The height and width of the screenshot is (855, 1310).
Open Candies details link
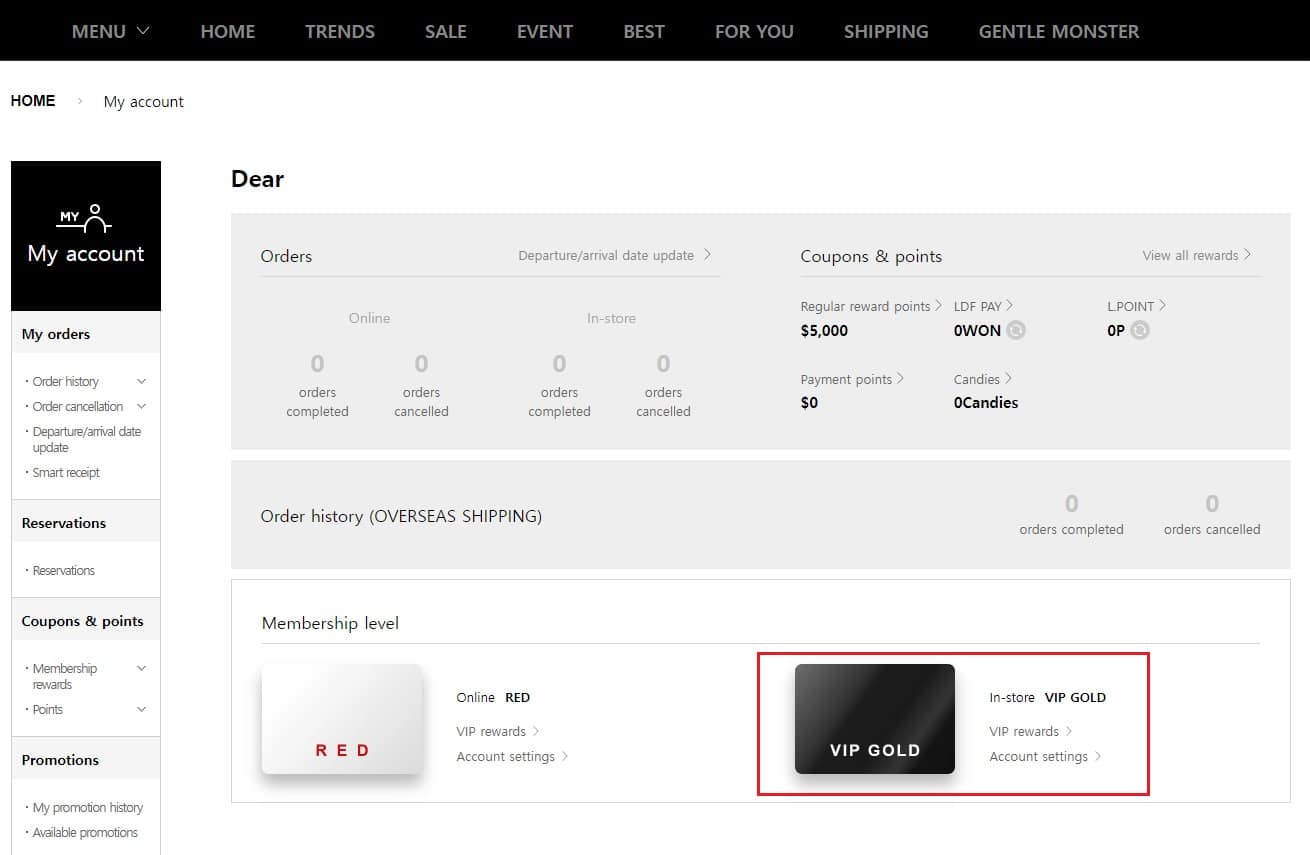click(982, 379)
